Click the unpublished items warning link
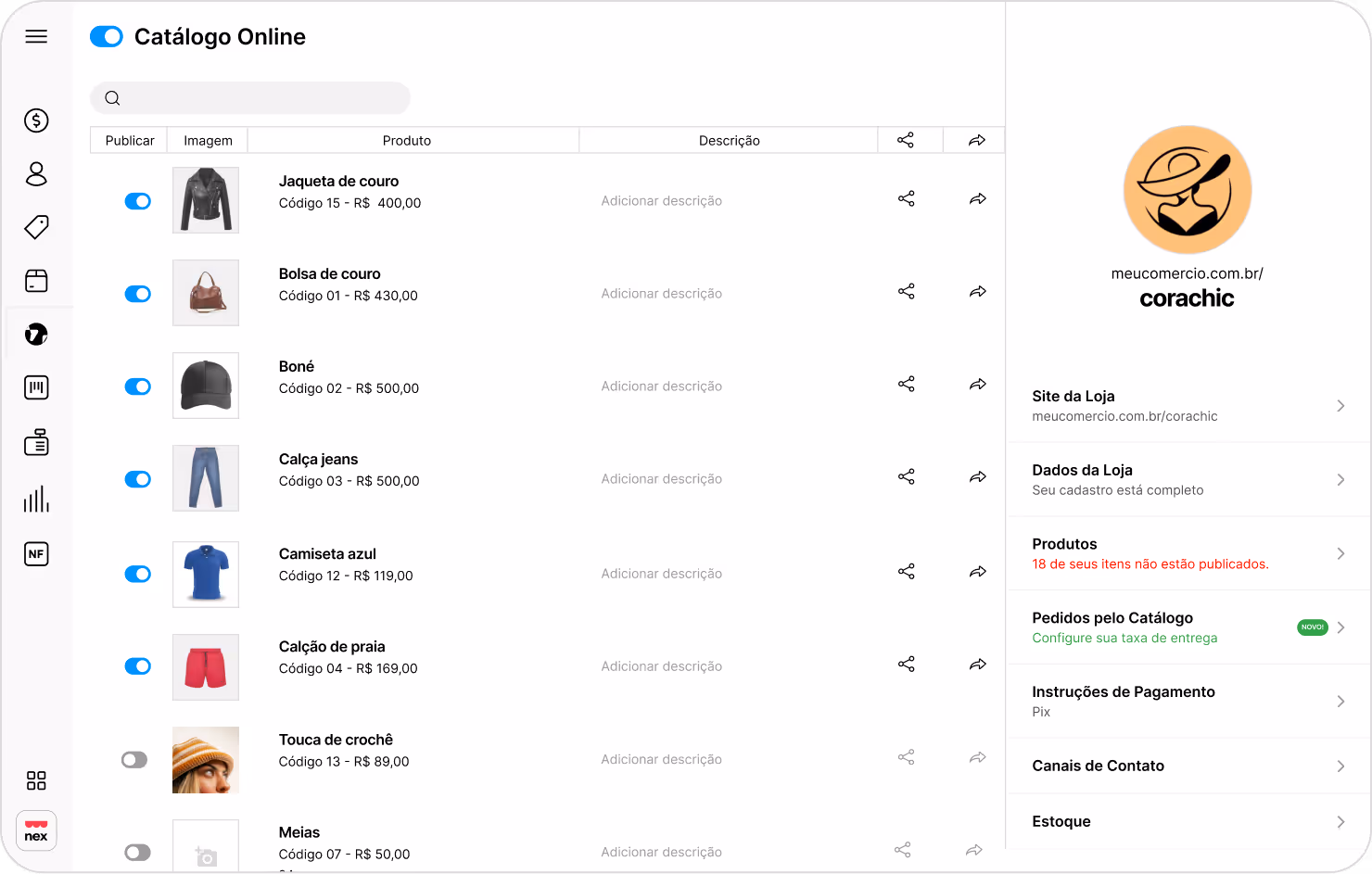 click(1150, 564)
